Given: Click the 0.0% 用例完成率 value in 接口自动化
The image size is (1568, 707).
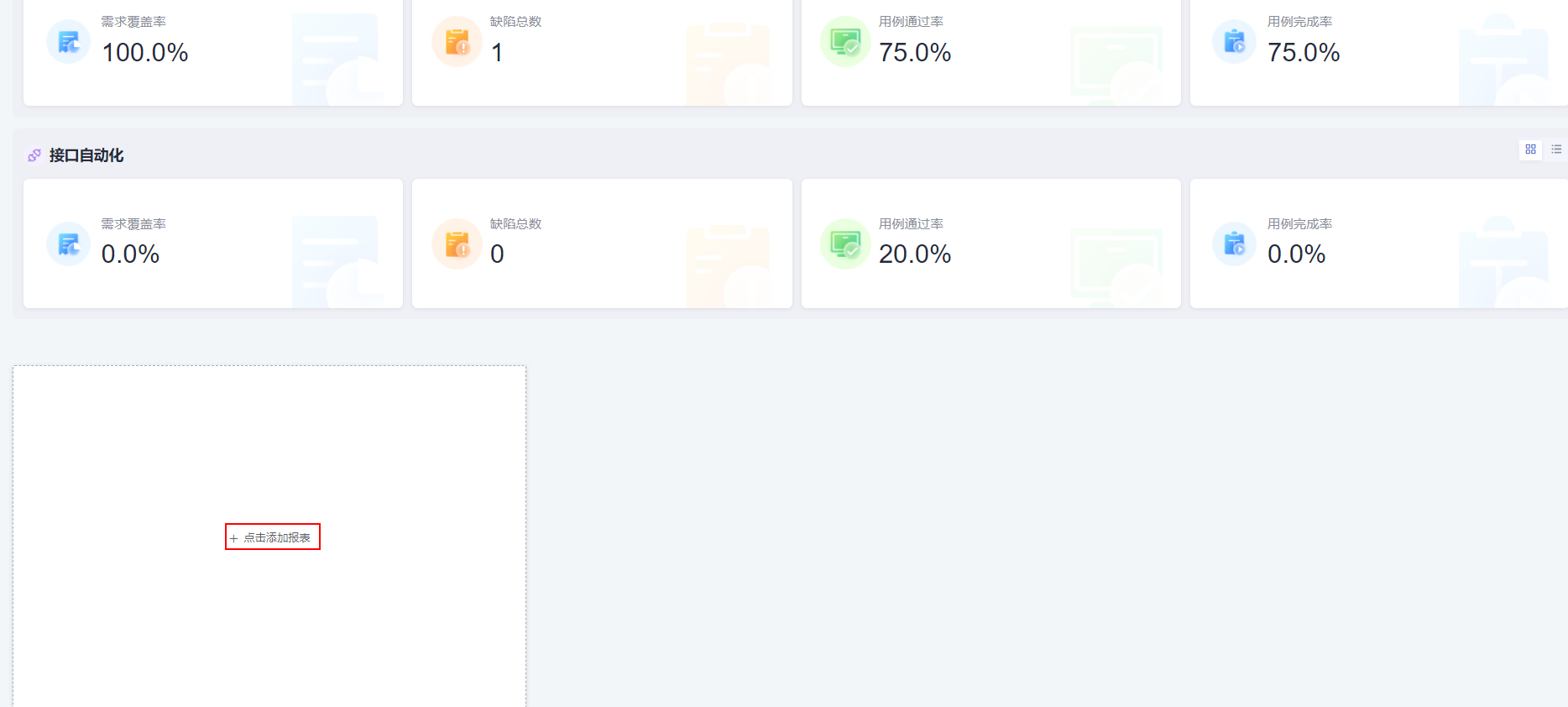Looking at the screenshot, I should pyautogui.click(x=1296, y=254).
